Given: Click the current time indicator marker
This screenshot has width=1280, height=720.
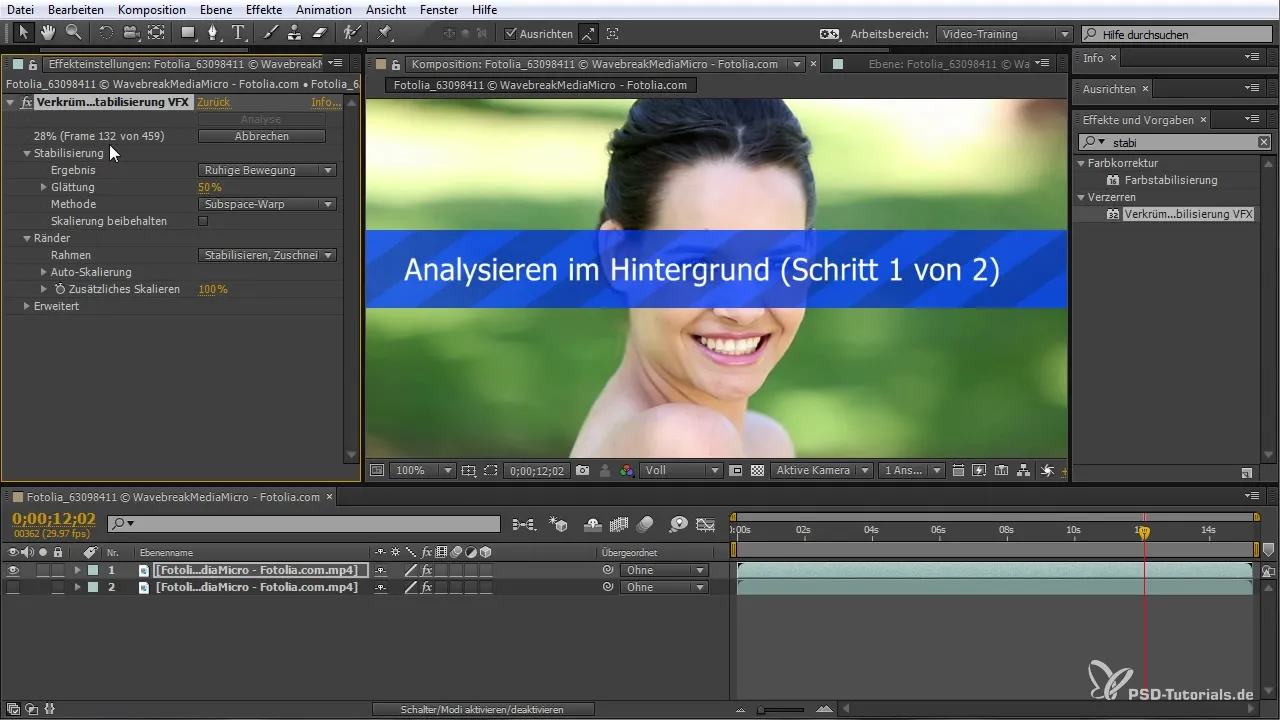Looking at the screenshot, I should [1144, 532].
